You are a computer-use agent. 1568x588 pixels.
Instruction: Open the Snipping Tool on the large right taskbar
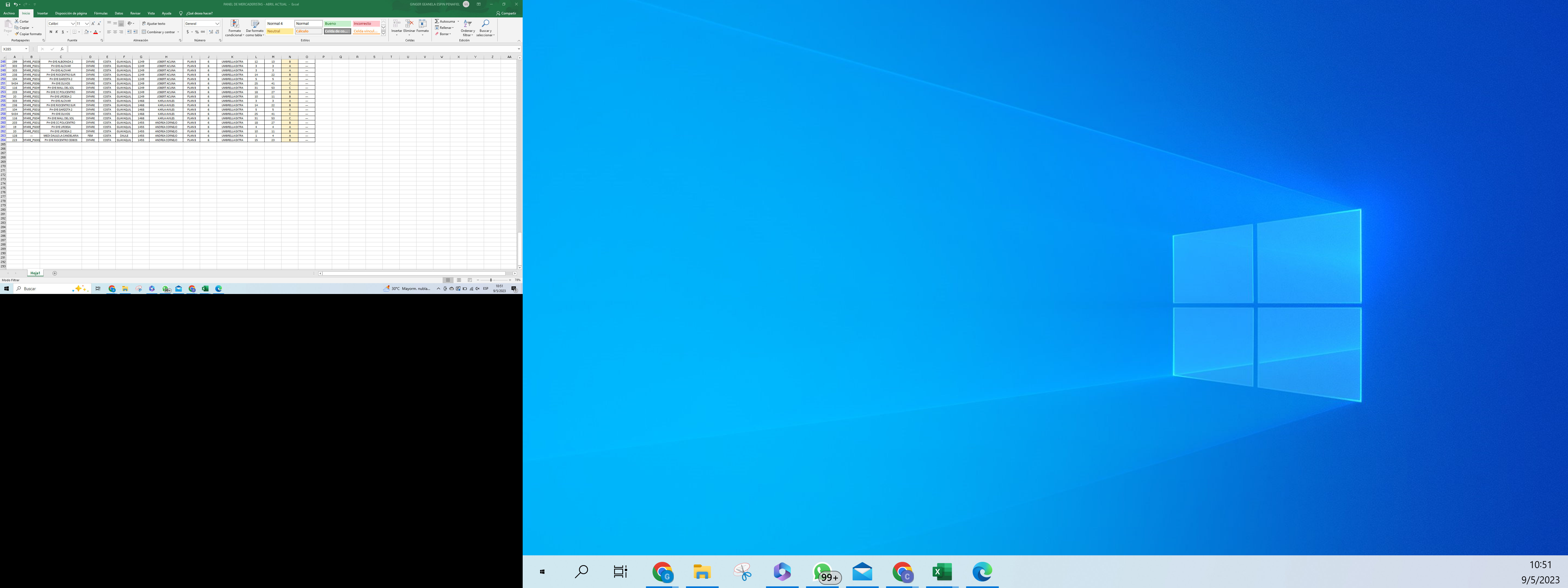pos(742,572)
